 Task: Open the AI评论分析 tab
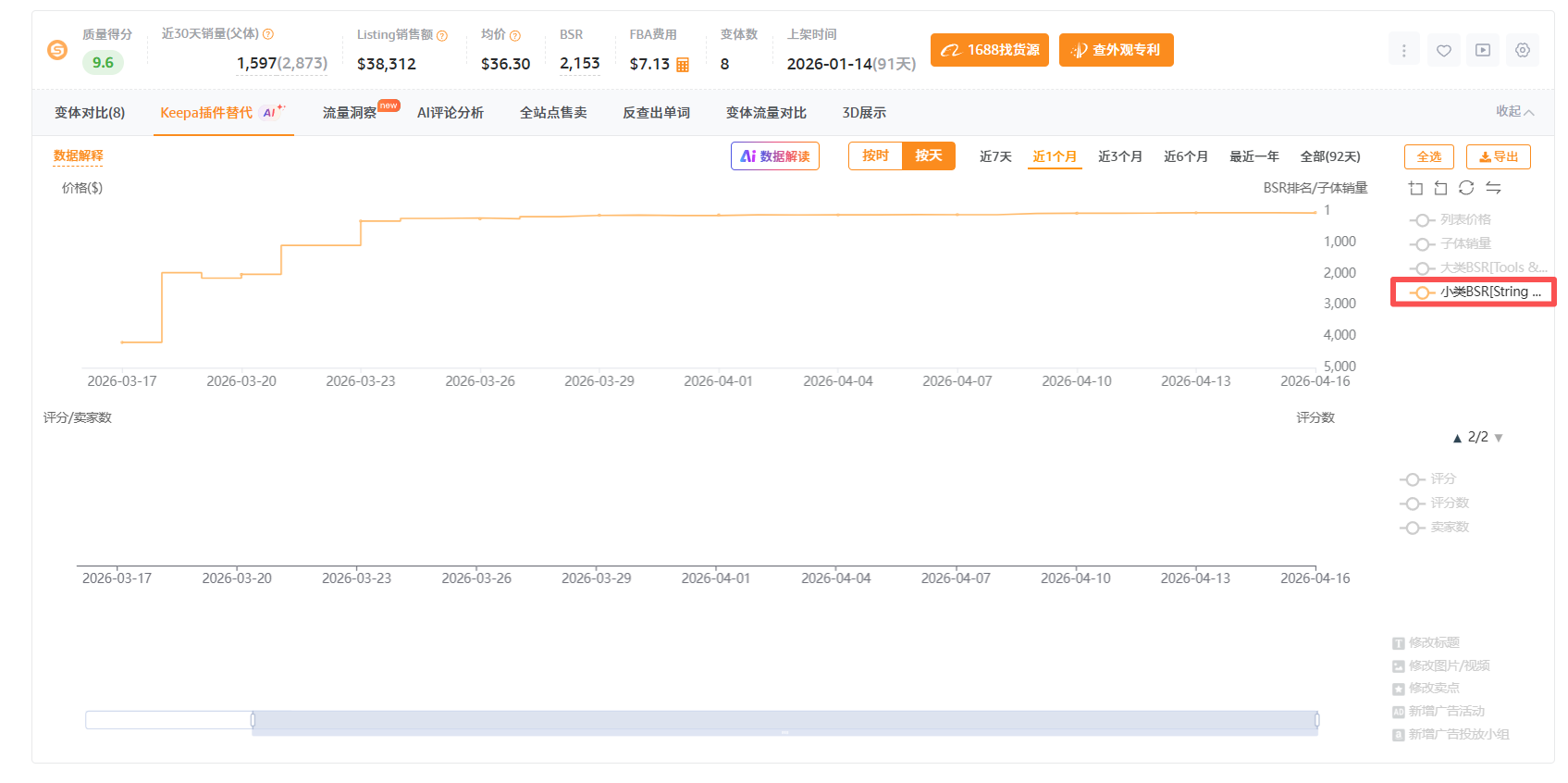tap(451, 113)
